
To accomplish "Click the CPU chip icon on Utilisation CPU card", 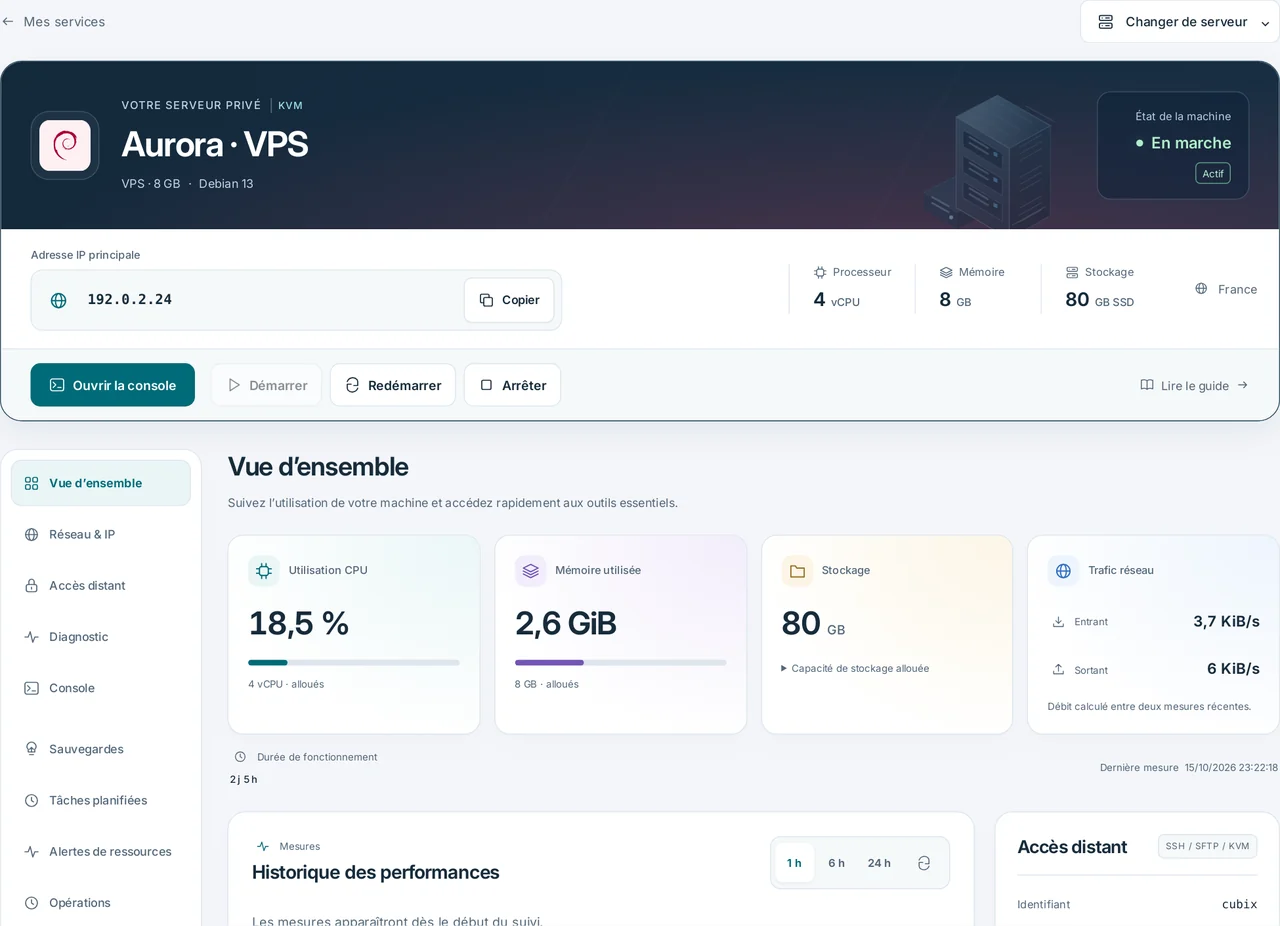I will (x=264, y=571).
